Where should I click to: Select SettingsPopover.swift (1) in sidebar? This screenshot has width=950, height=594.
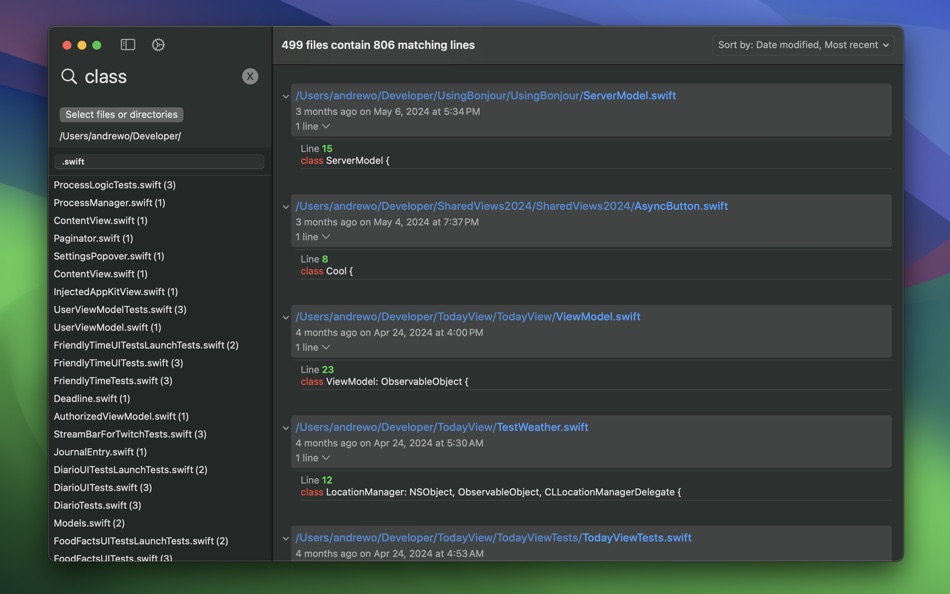(x=109, y=256)
